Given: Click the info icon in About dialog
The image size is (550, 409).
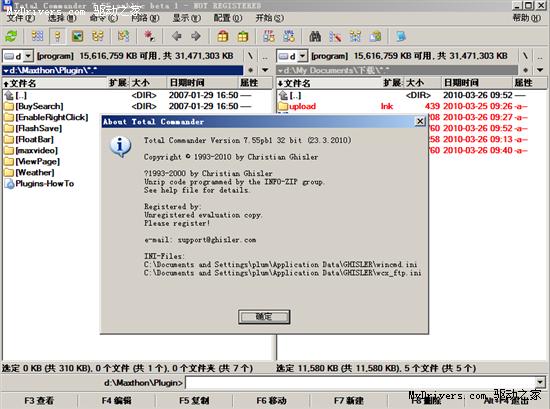Looking at the screenshot, I should click(x=121, y=147).
